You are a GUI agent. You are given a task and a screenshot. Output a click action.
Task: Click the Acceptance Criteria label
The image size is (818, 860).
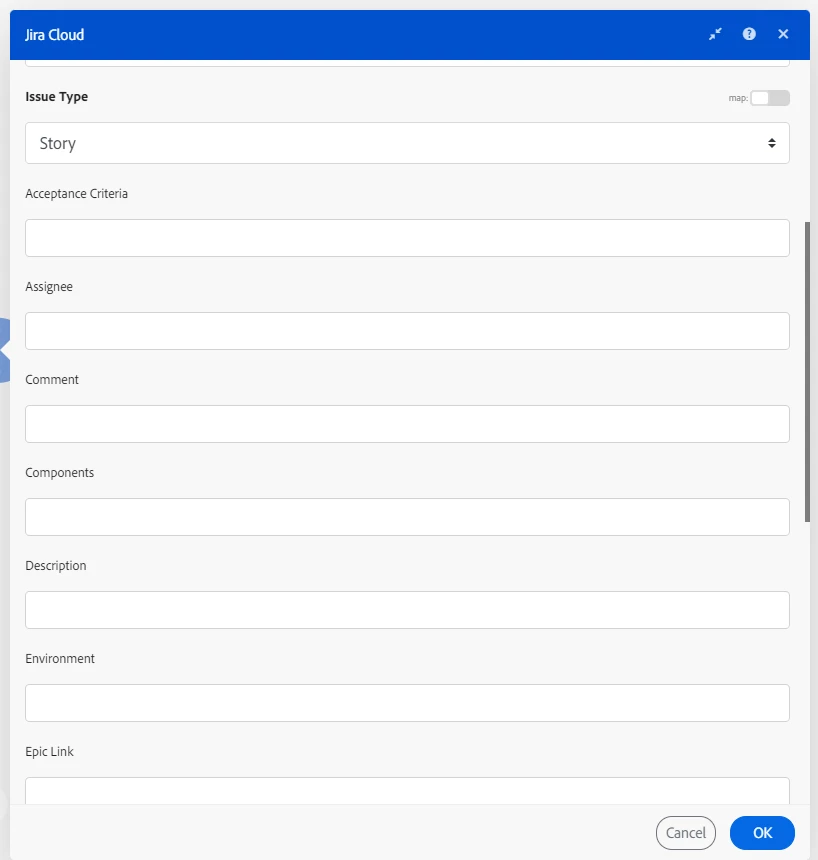coord(76,194)
